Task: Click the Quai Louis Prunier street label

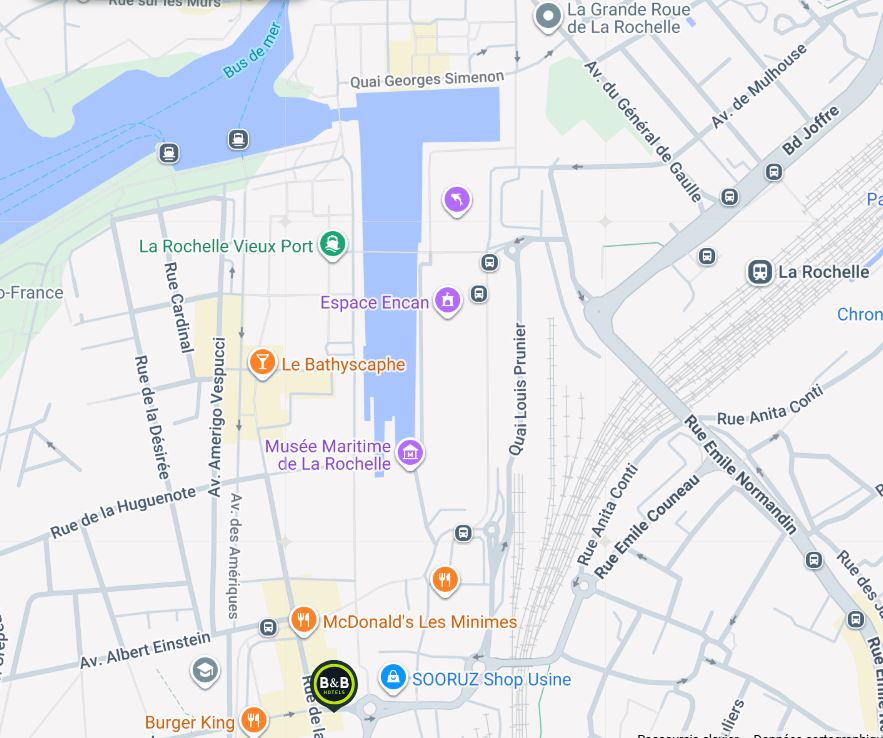Action: click(519, 389)
